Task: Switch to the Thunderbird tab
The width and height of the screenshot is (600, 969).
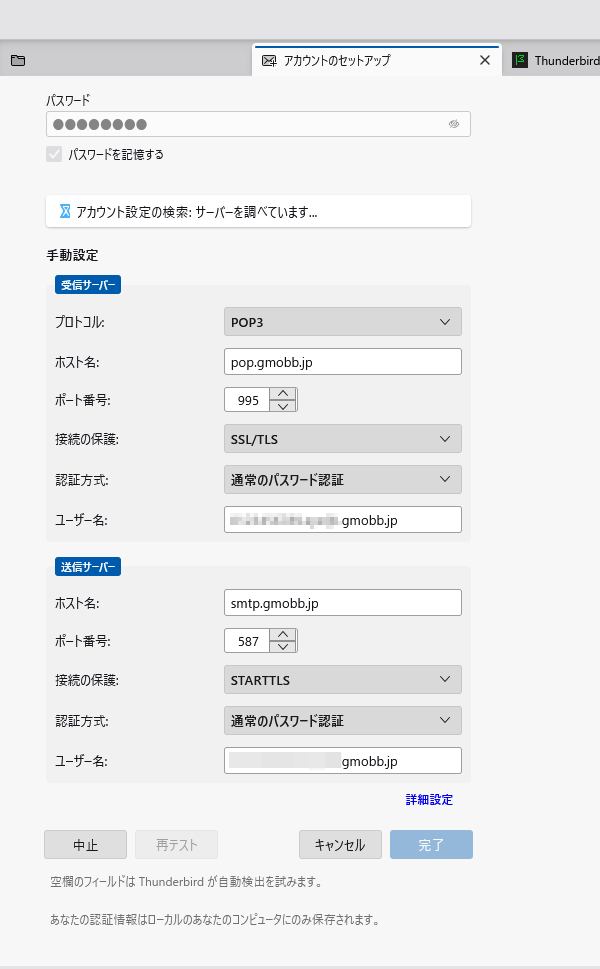Action: pos(556,60)
